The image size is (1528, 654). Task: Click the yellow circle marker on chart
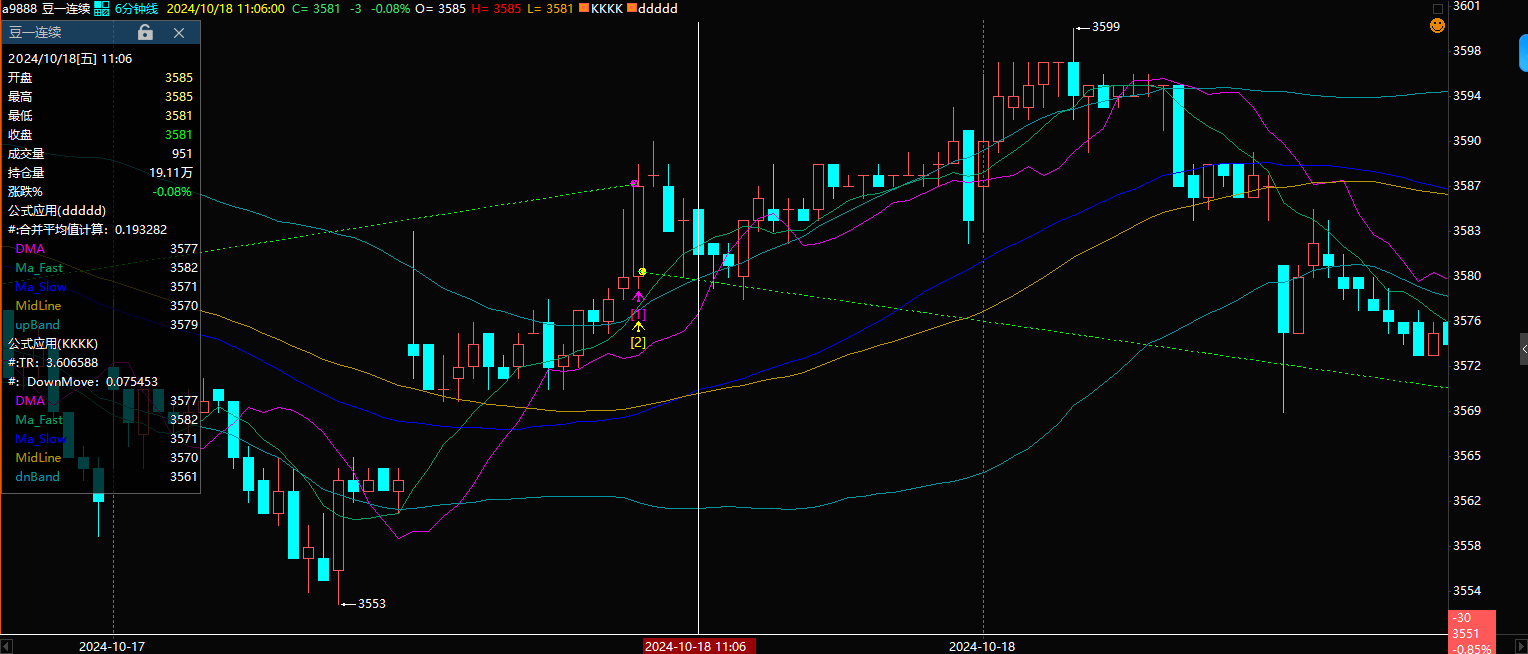tap(642, 271)
